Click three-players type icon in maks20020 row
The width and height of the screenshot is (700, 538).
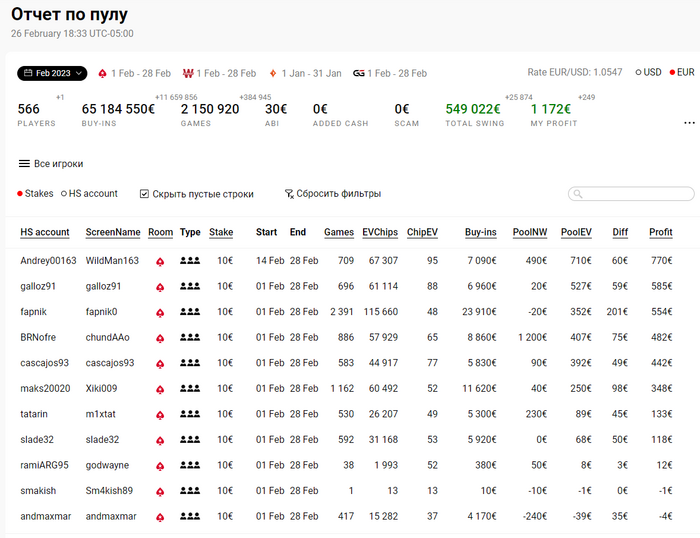190,388
